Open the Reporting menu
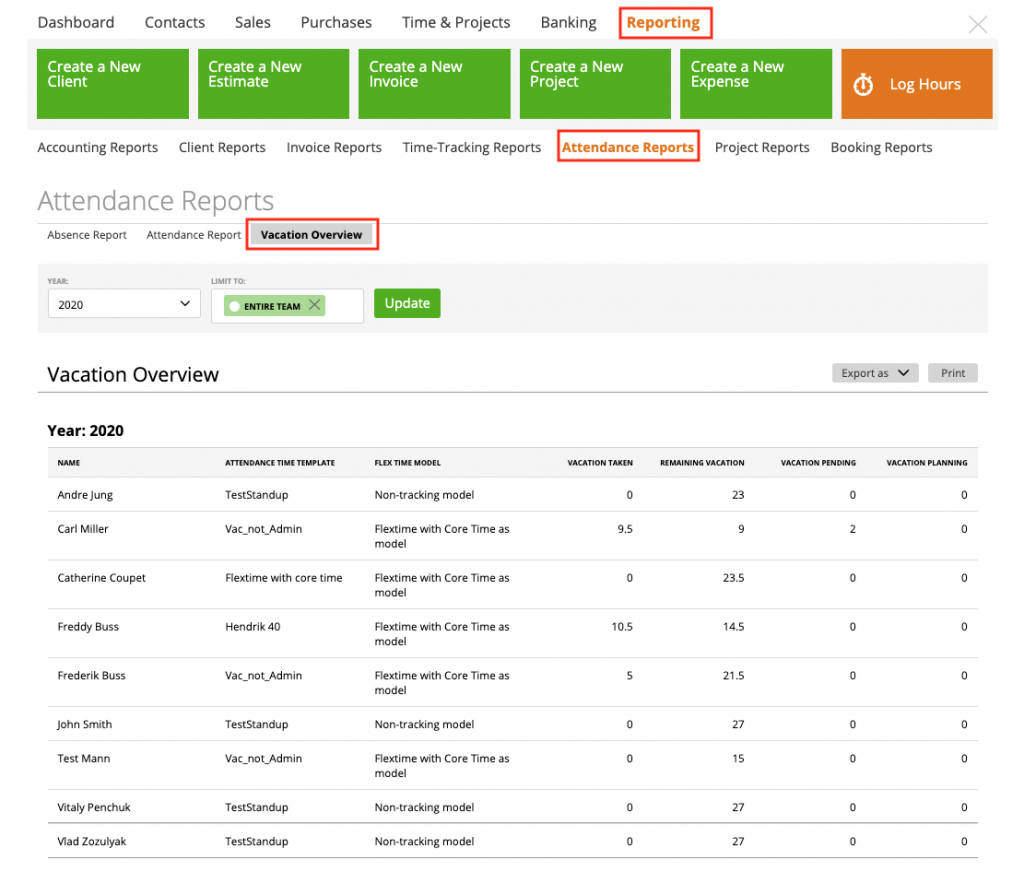This screenshot has height=884, width=1024. [x=665, y=22]
